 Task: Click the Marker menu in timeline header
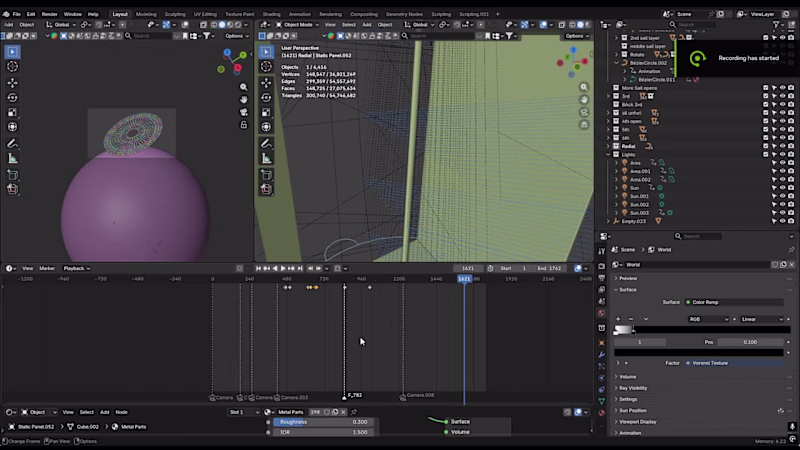pyautogui.click(x=47, y=268)
